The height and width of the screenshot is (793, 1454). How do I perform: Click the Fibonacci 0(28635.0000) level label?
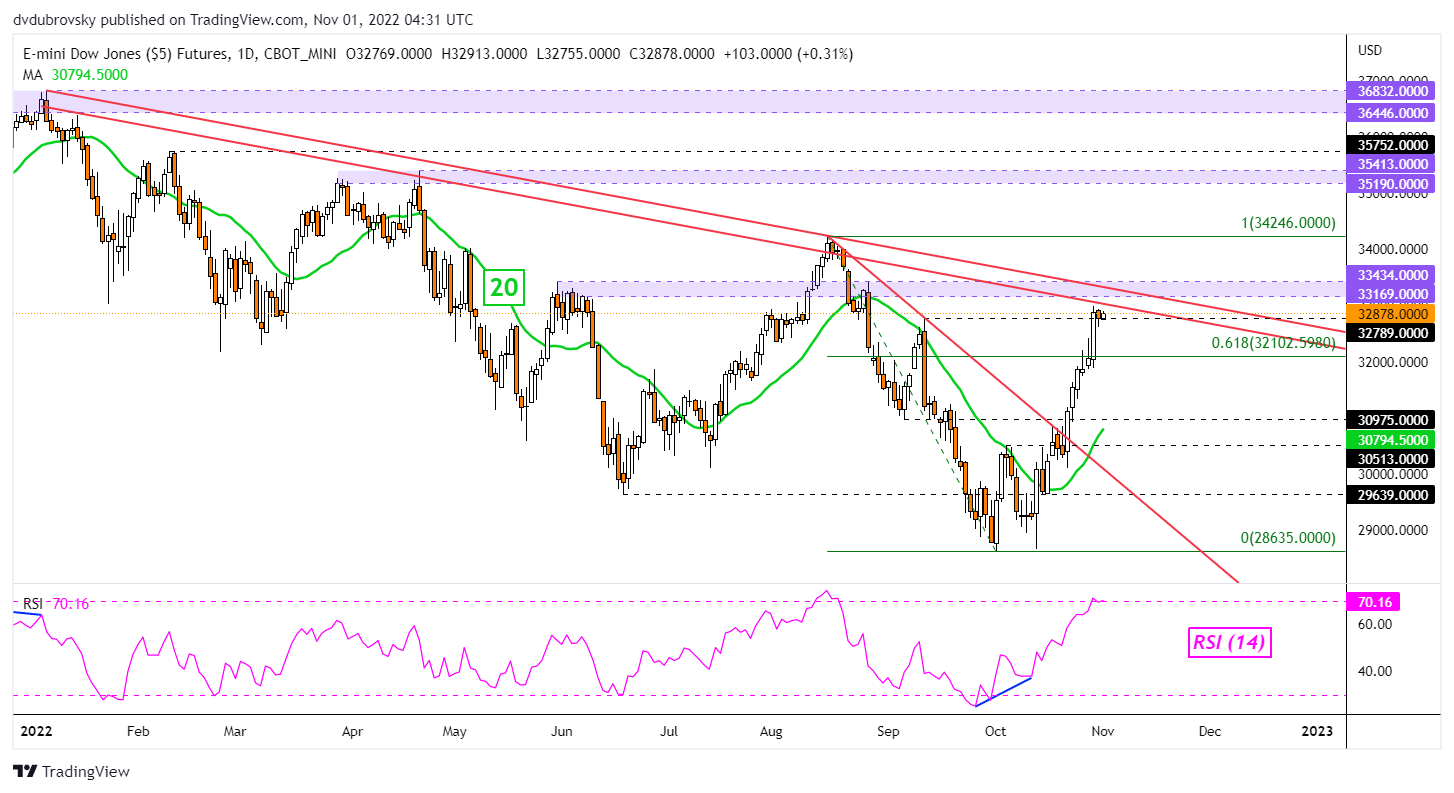pos(1288,538)
